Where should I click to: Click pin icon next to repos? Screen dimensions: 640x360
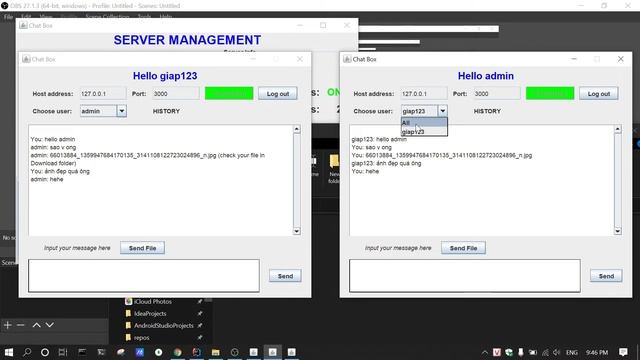coord(200,338)
